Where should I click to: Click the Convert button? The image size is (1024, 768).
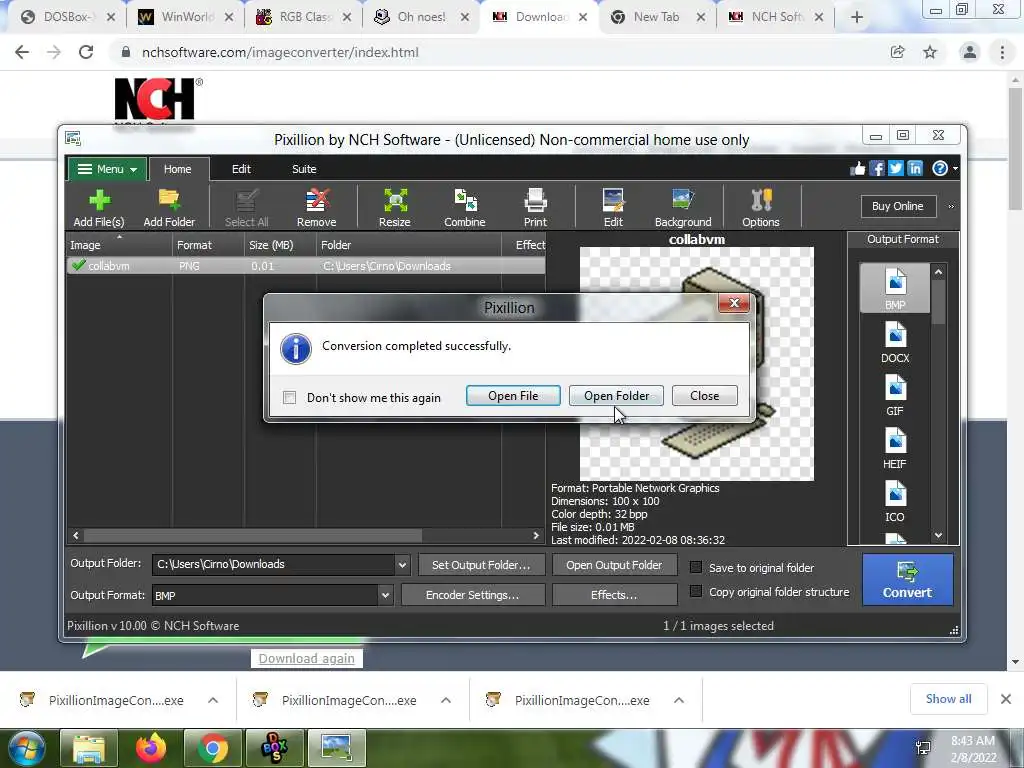pos(908,579)
